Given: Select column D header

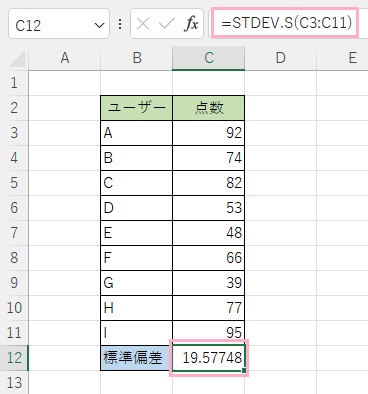Looking at the screenshot, I should (x=280, y=58).
